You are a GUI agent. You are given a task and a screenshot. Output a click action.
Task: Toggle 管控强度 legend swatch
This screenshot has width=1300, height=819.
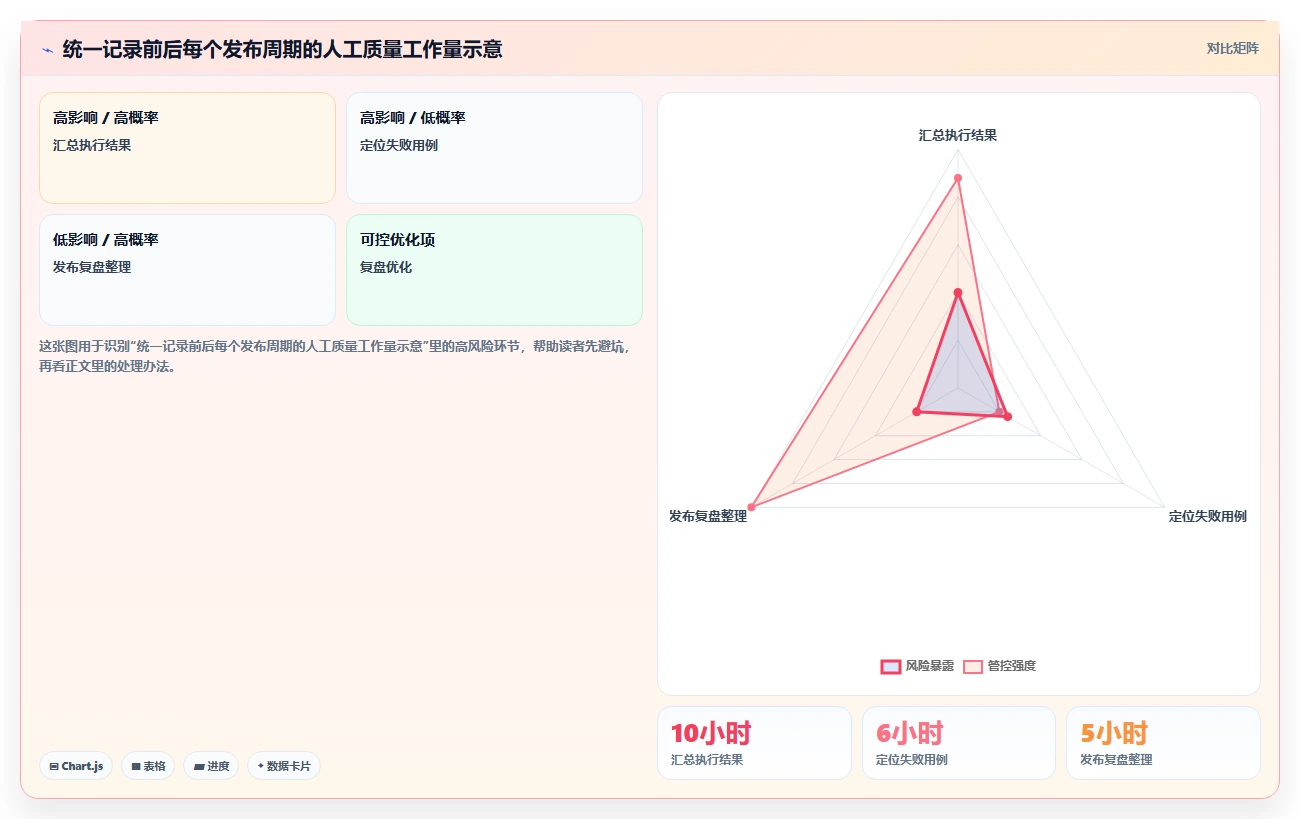973,666
